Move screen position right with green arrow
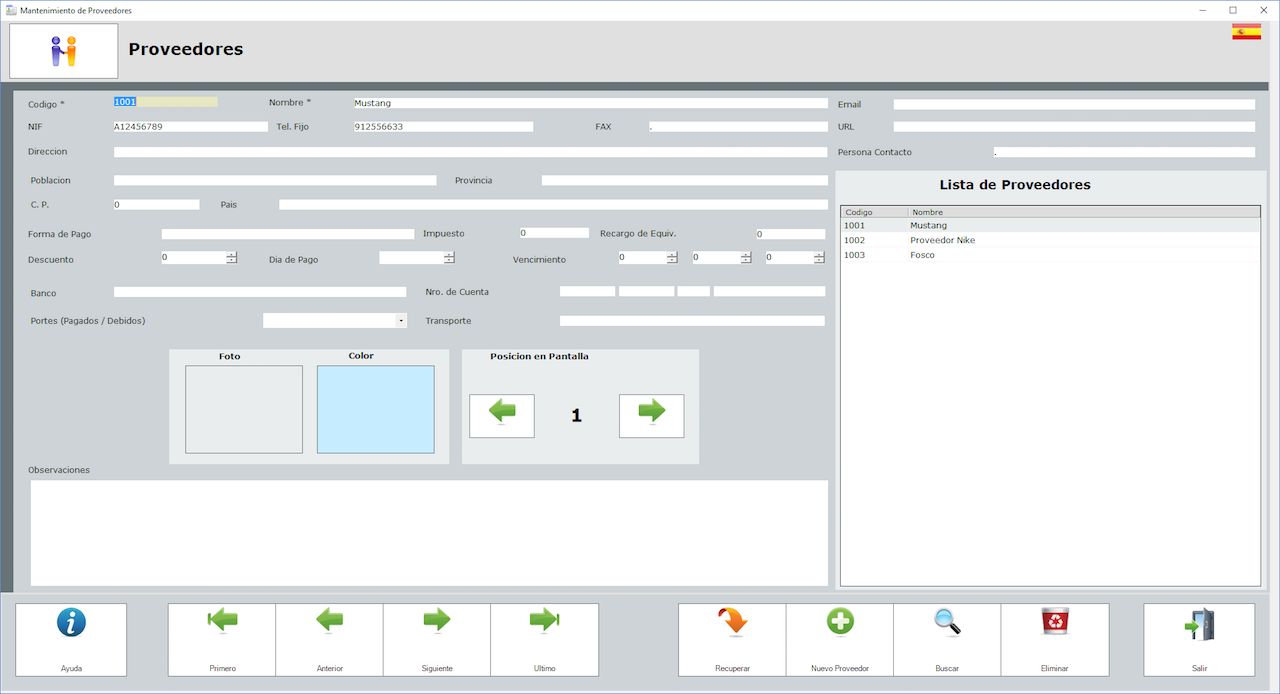 pyautogui.click(x=651, y=415)
